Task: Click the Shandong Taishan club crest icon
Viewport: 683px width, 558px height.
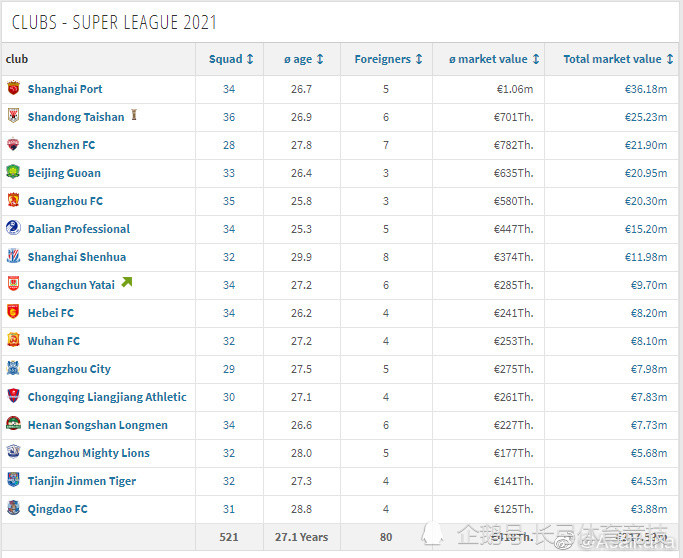Action: pos(13,116)
